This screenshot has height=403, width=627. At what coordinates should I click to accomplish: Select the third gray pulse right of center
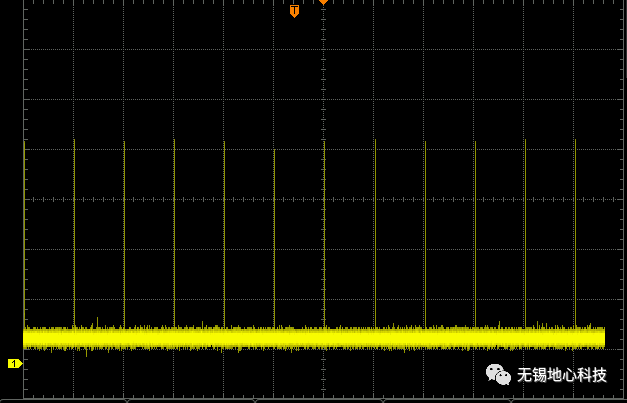(475, 230)
